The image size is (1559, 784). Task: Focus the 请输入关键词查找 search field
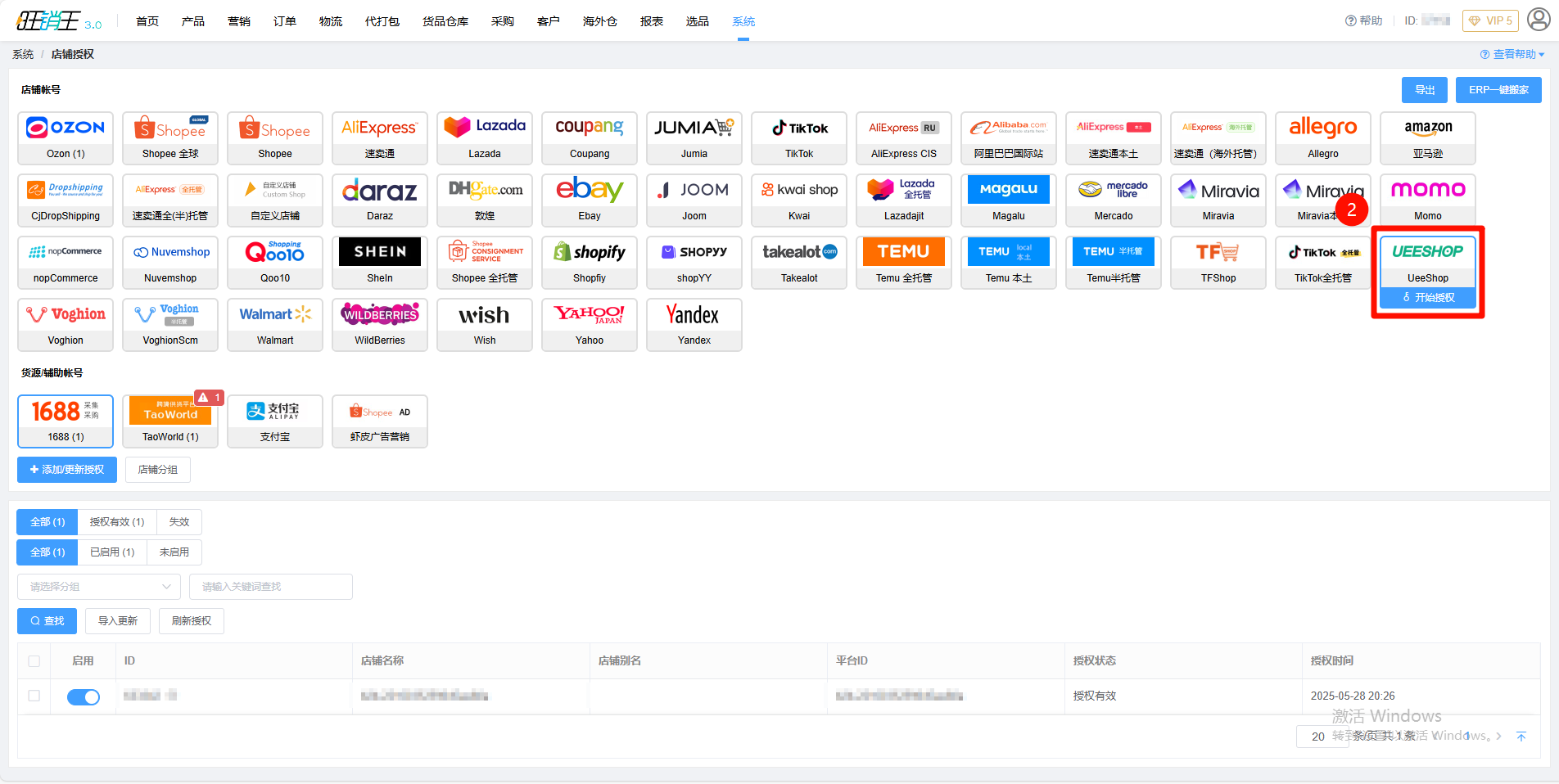point(271,587)
